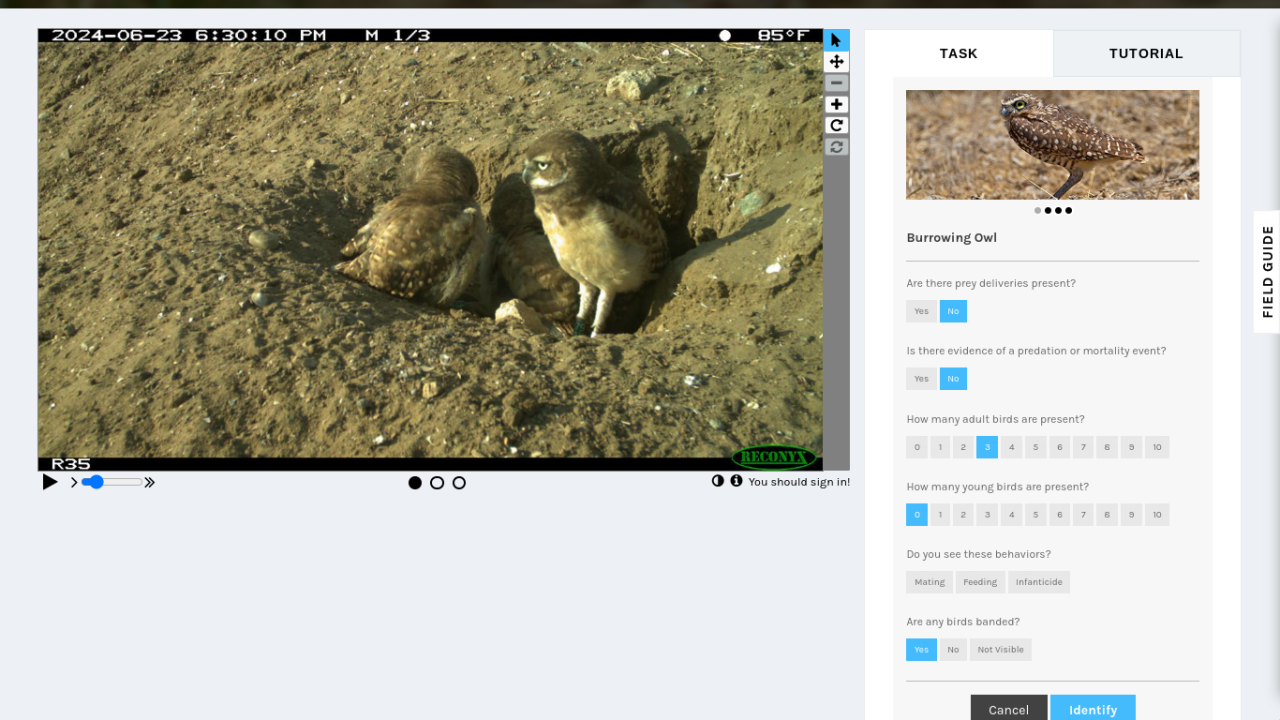Set young birds count to 9

[x=1131, y=515]
